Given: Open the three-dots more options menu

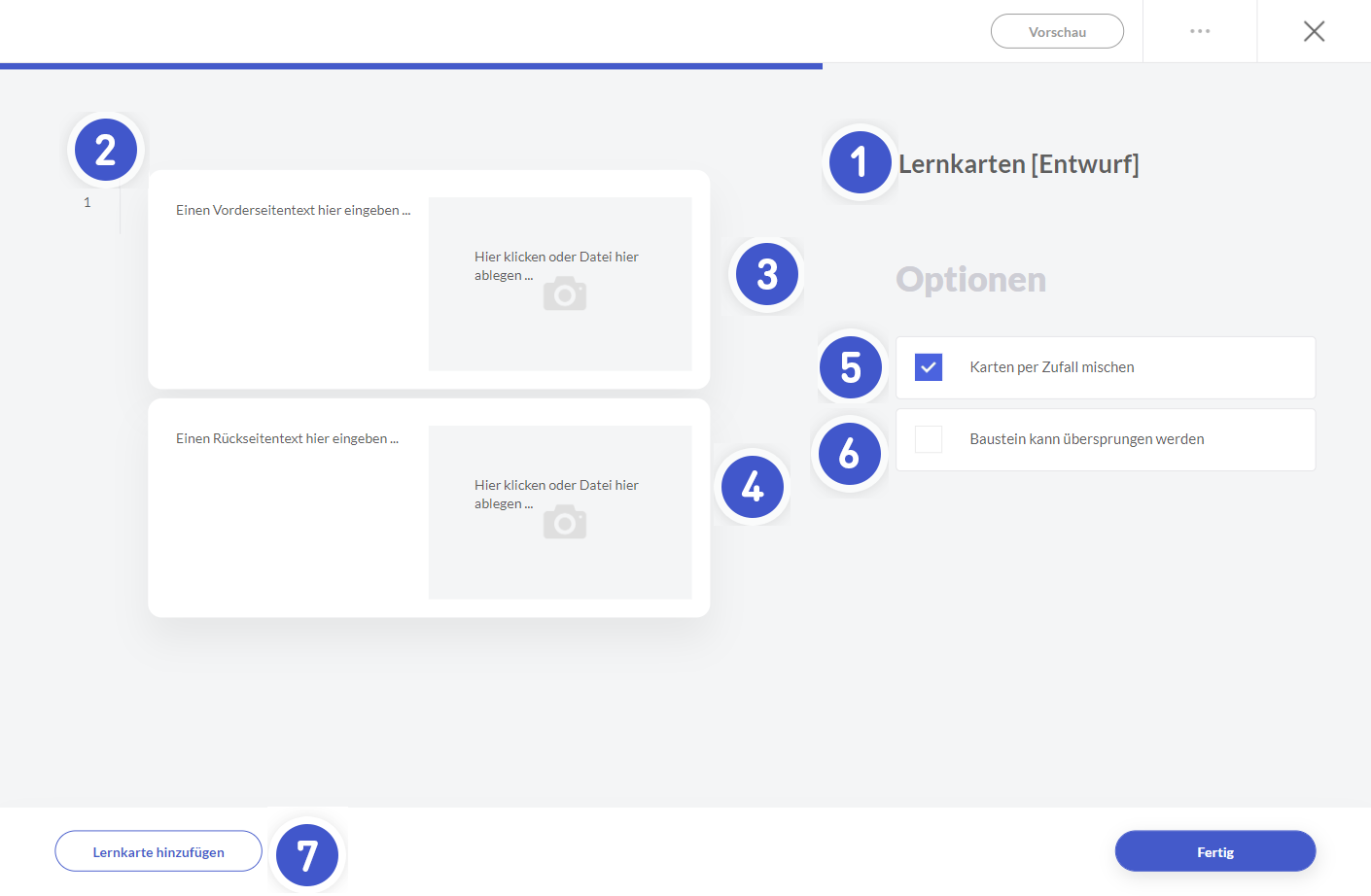Looking at the screenshot, I should (x=1200, y=31).
